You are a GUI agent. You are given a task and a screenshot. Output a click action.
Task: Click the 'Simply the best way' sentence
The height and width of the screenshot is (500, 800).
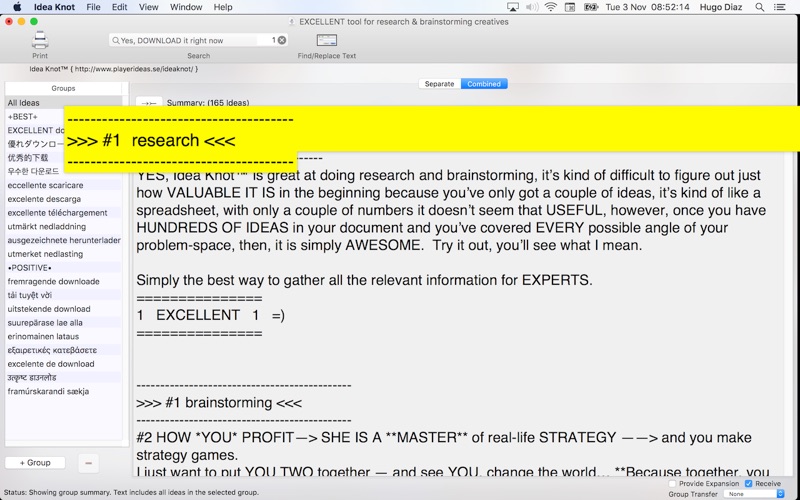(364, 280)
